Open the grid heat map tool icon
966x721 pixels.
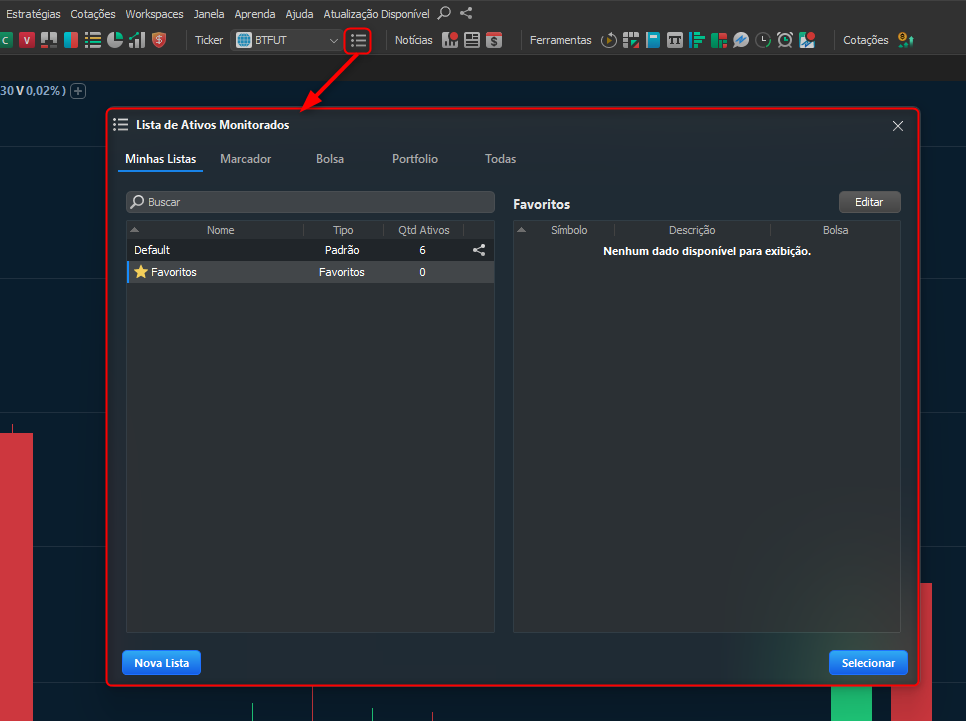(x=631, y=41)
